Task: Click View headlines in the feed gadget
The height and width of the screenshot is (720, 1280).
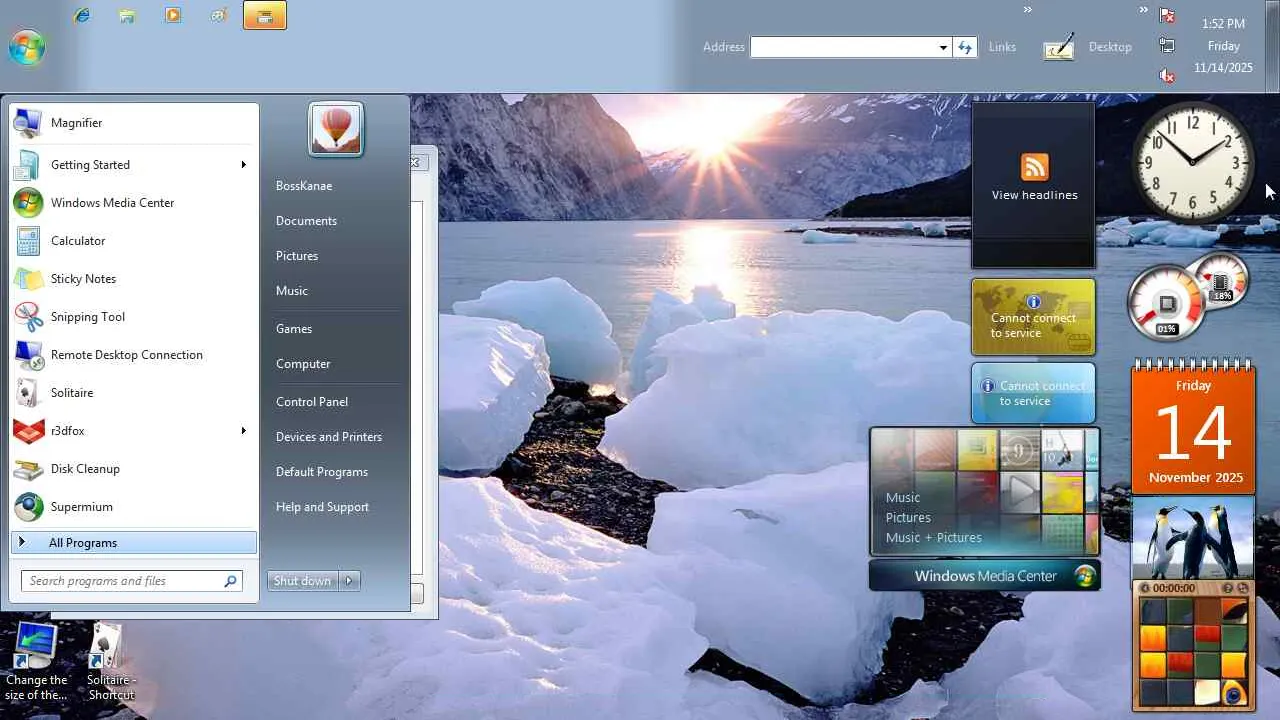Action: (x=1034, y=195)
